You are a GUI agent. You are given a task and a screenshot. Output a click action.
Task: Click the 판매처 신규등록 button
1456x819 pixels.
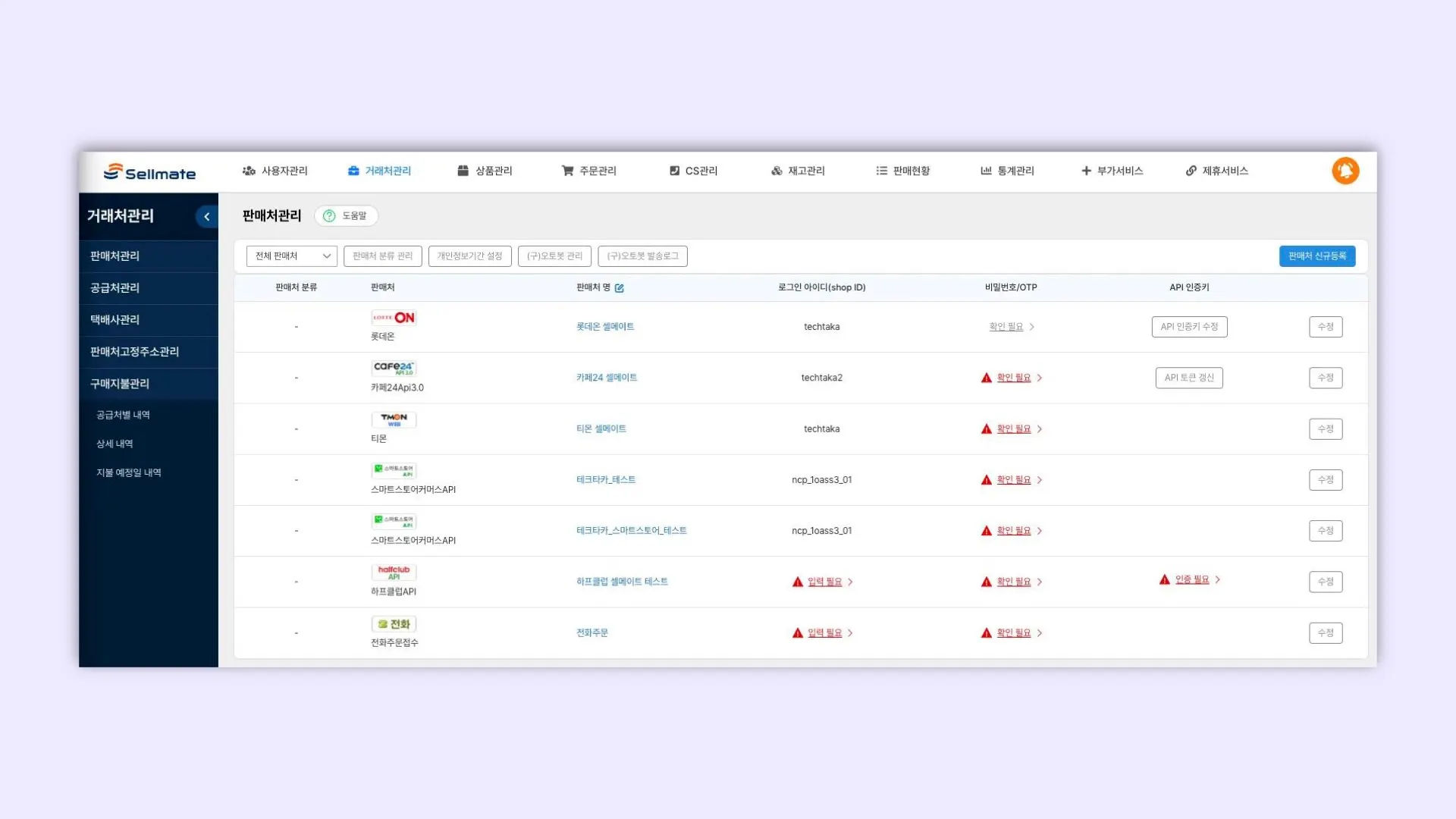1316,256
